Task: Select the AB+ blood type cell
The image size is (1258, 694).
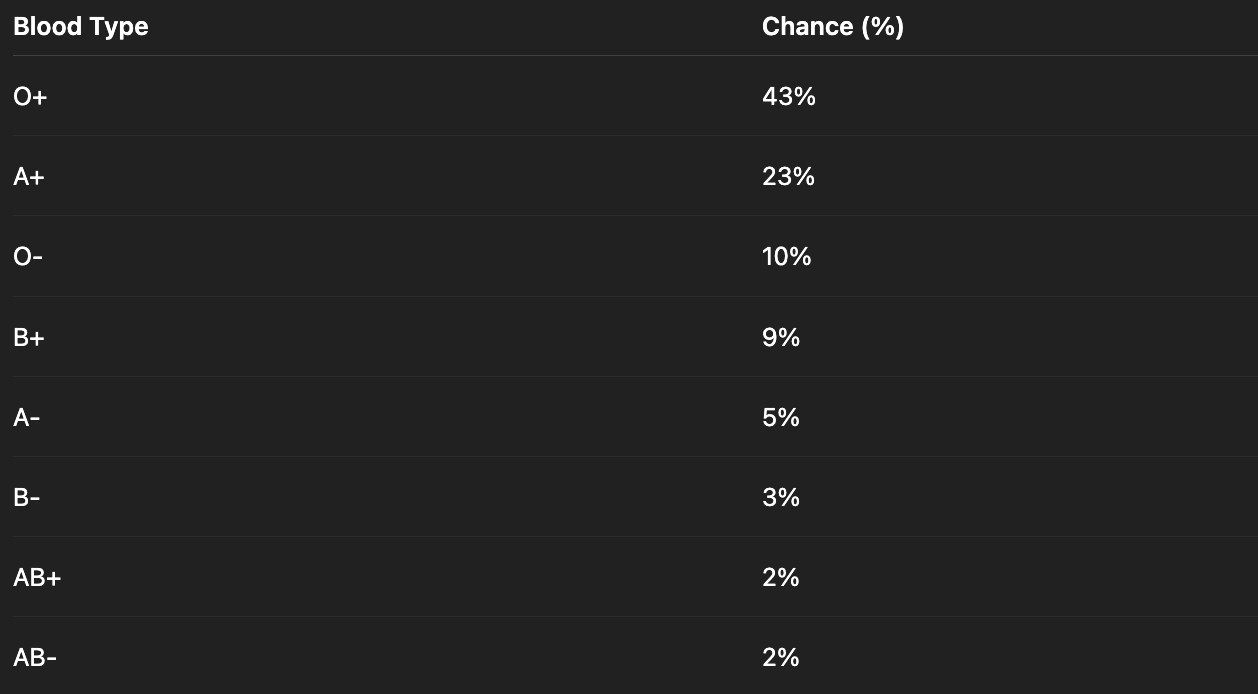Action: coord(37,578)
